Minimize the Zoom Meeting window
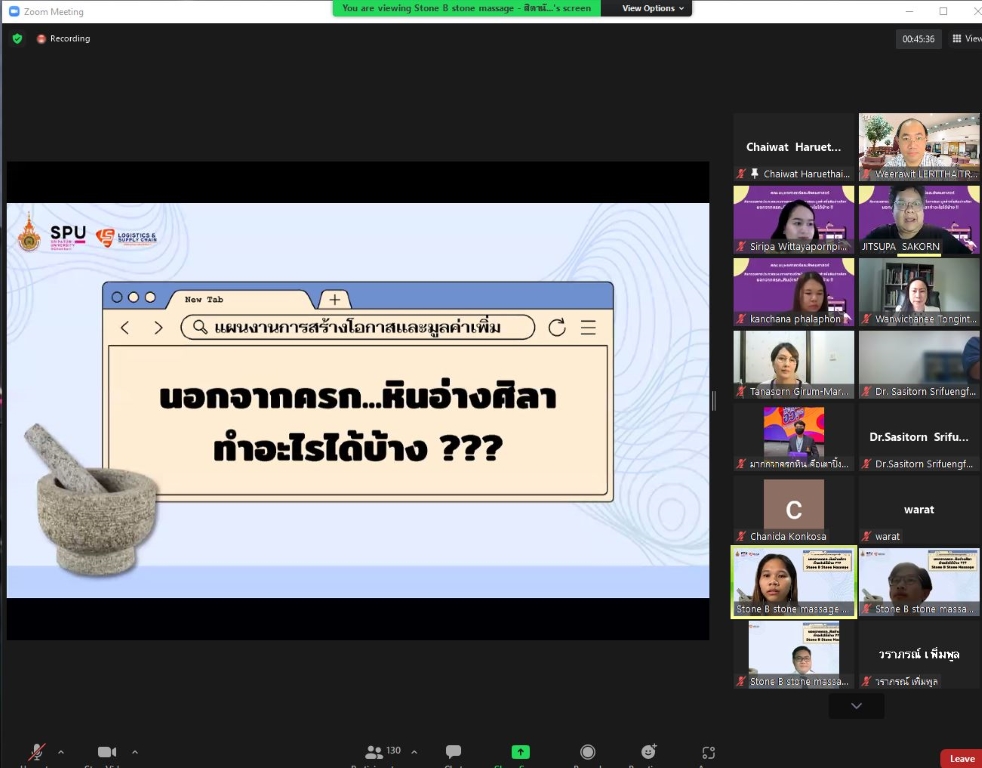The height and width of the screenshot is (768, 982). pos(909,11)
